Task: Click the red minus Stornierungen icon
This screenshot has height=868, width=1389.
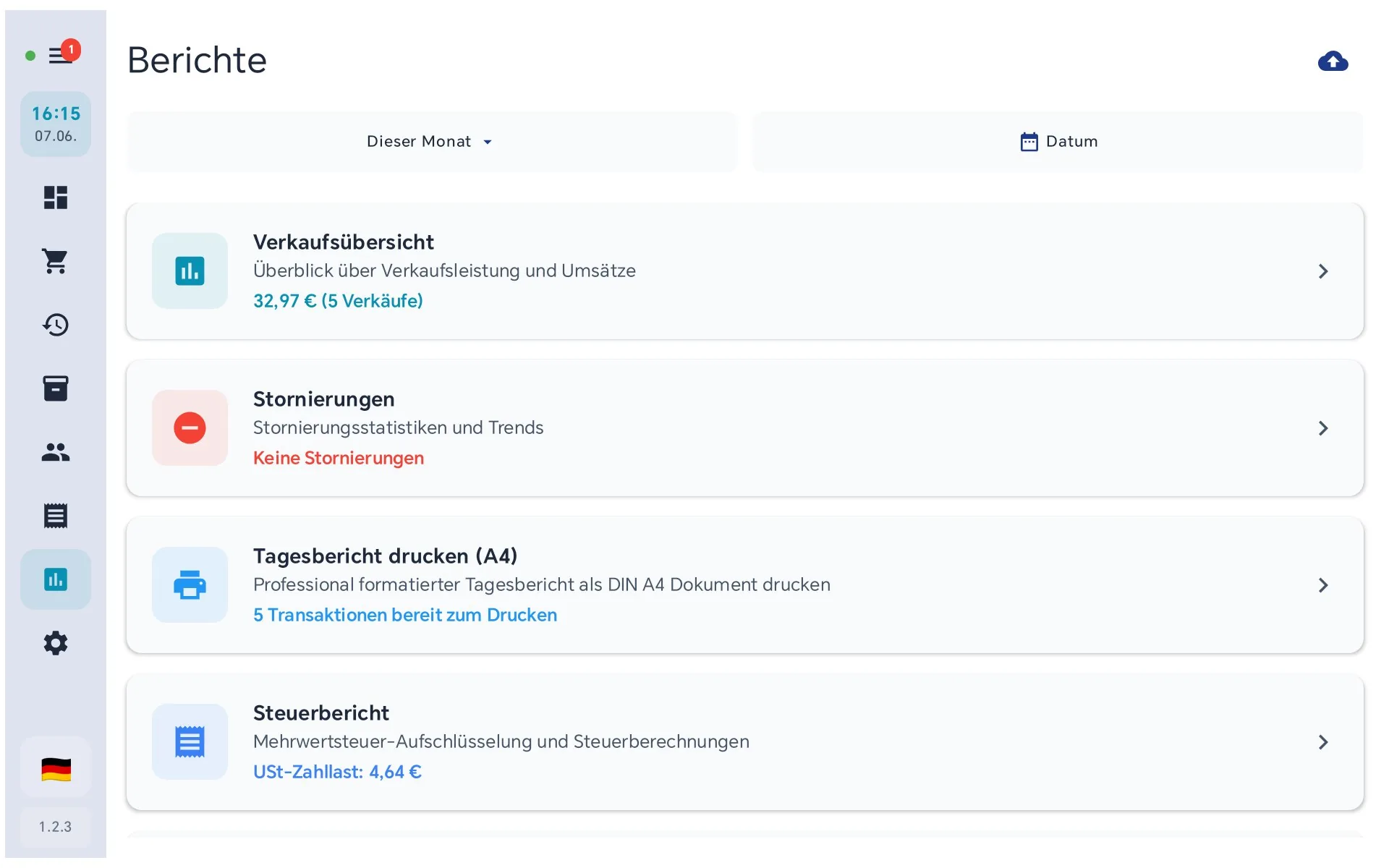Action: coord(190,428)
